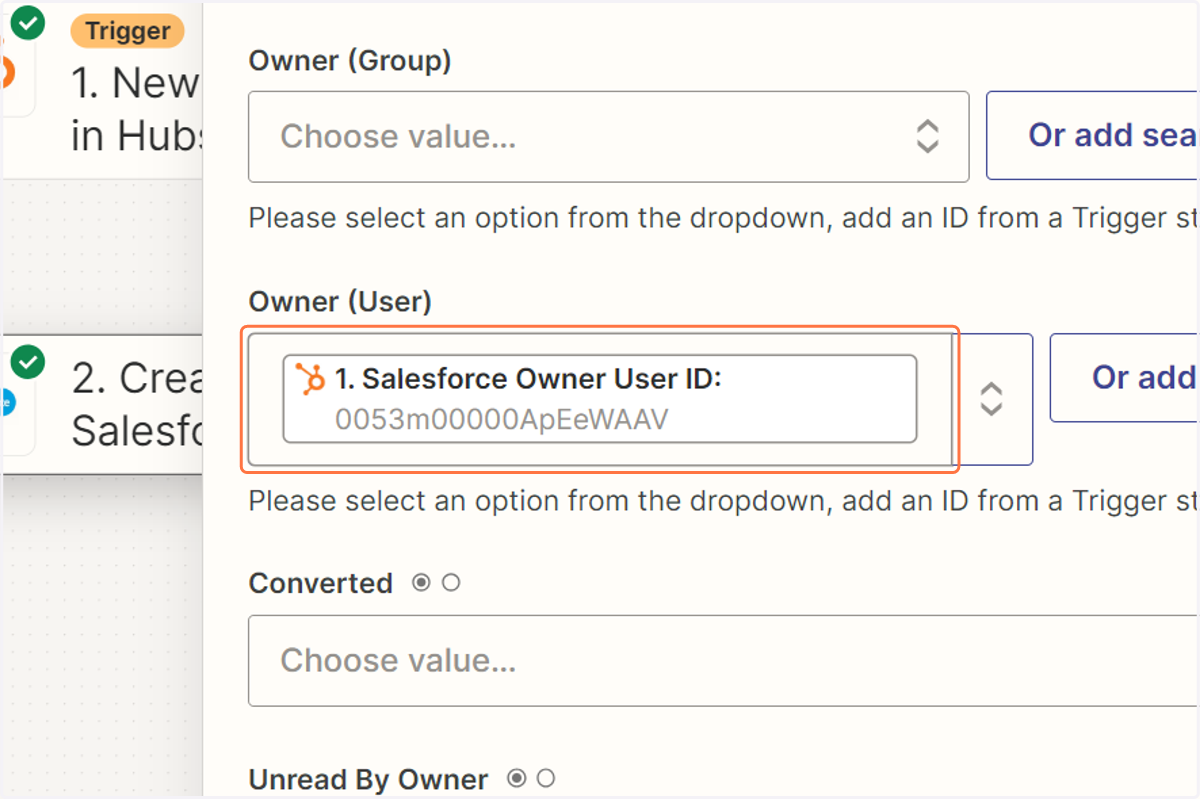Image resolution: width=1200 pixels, height=799 pixels.
Task: Select the first Unread By Owner radio
Action: click(x=517, y=778)
